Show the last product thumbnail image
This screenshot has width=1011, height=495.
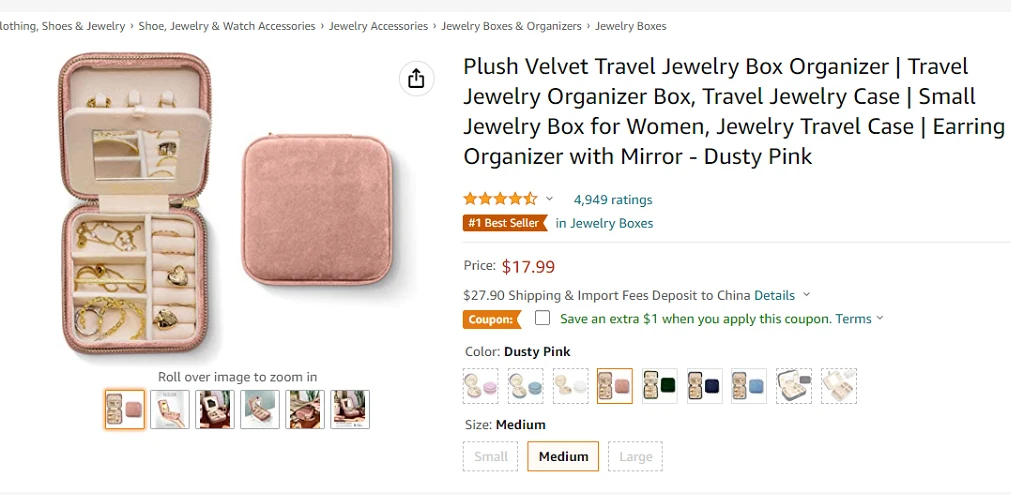[350, 409]
